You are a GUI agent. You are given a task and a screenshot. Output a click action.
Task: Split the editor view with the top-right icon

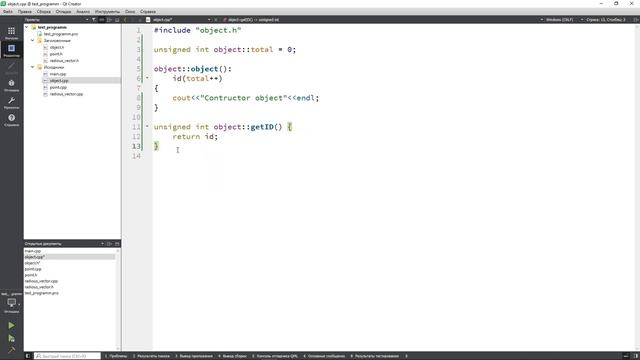click(x=636, y=20)
